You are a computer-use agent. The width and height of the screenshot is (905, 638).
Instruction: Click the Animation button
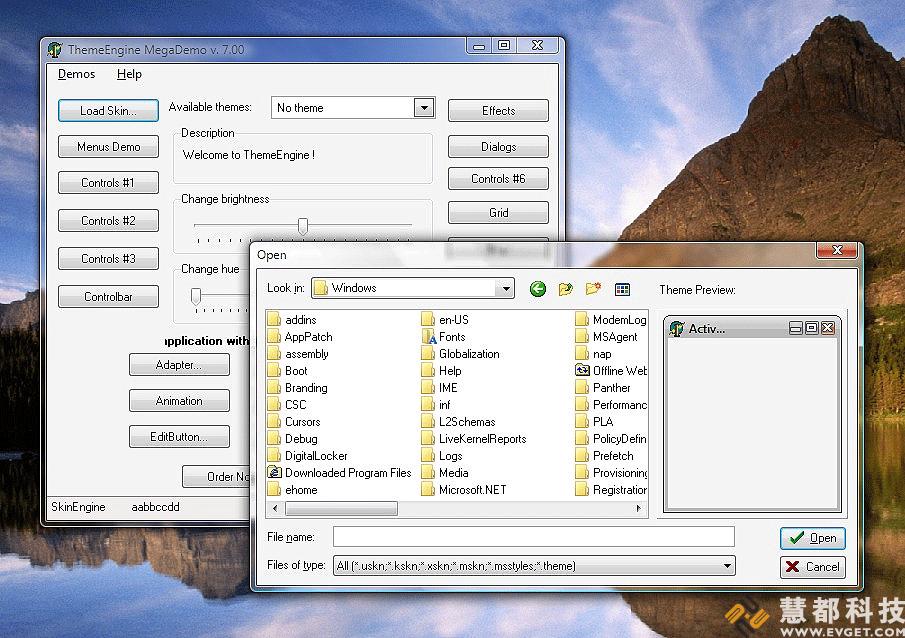point(179,401)
